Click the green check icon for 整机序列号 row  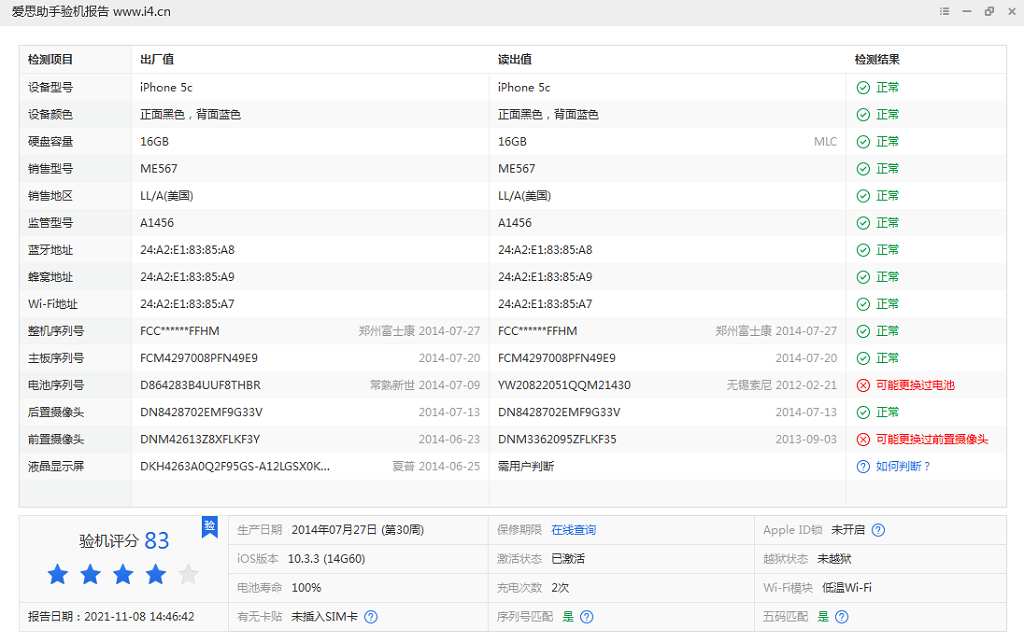(863, 332)
